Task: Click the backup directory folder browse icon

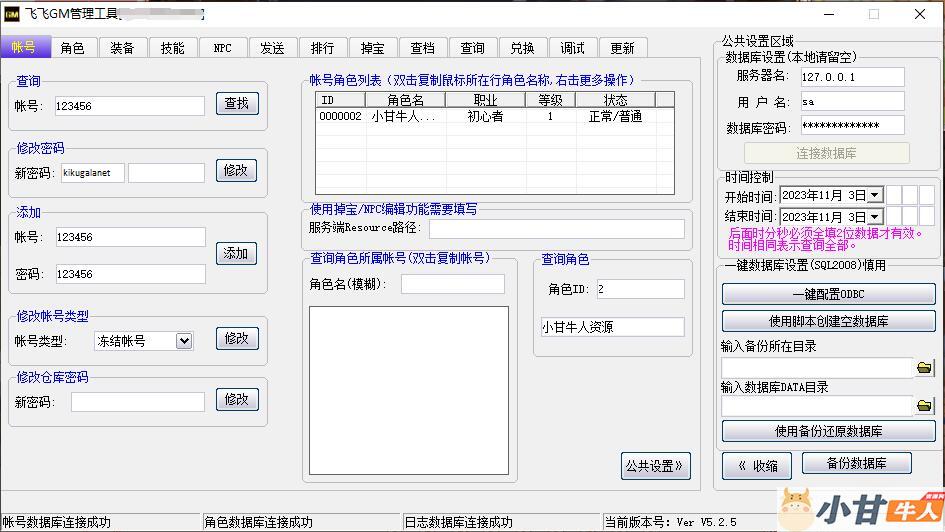Action: [924, 368]
